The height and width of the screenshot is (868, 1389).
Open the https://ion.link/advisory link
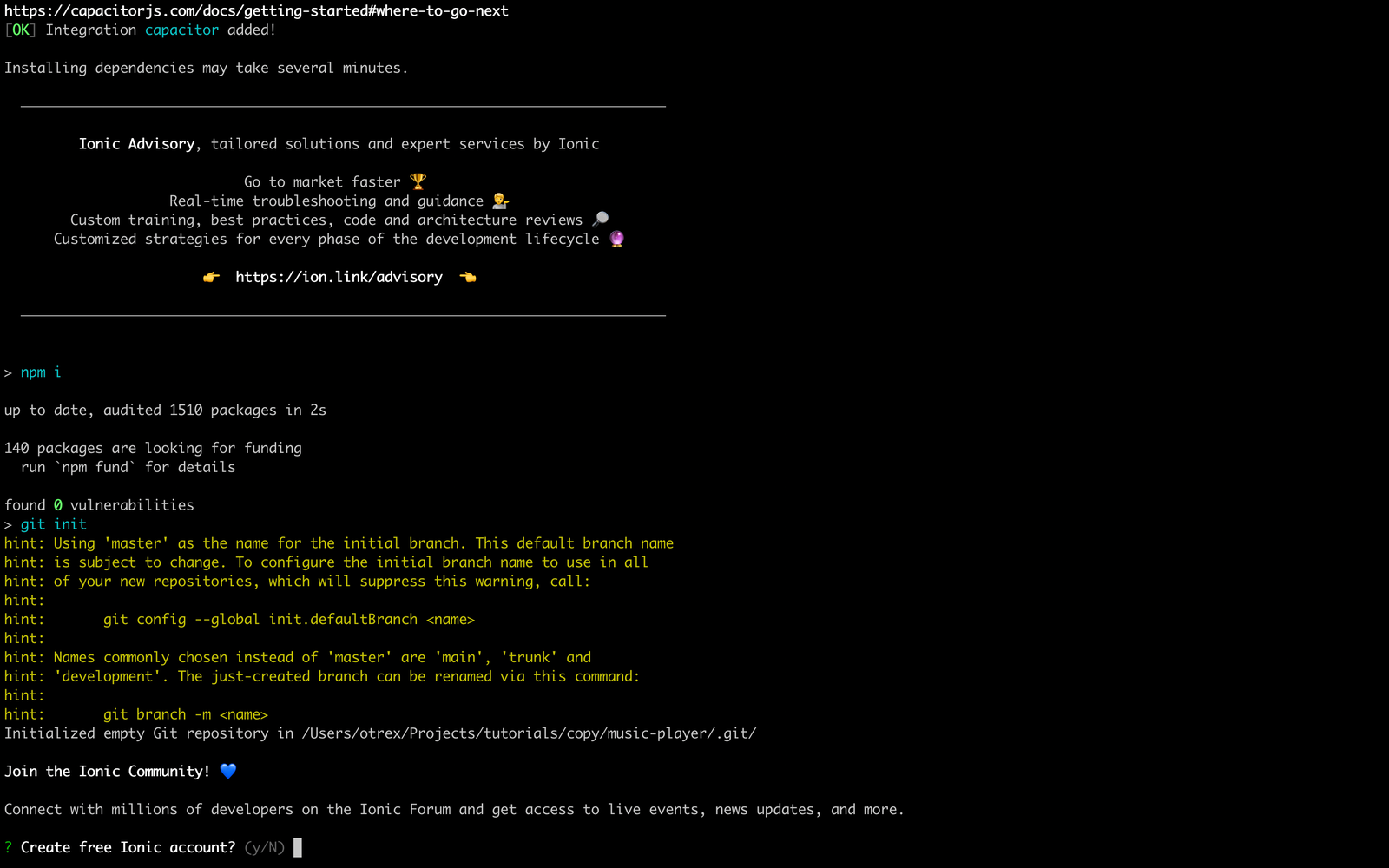coord(339,277)
